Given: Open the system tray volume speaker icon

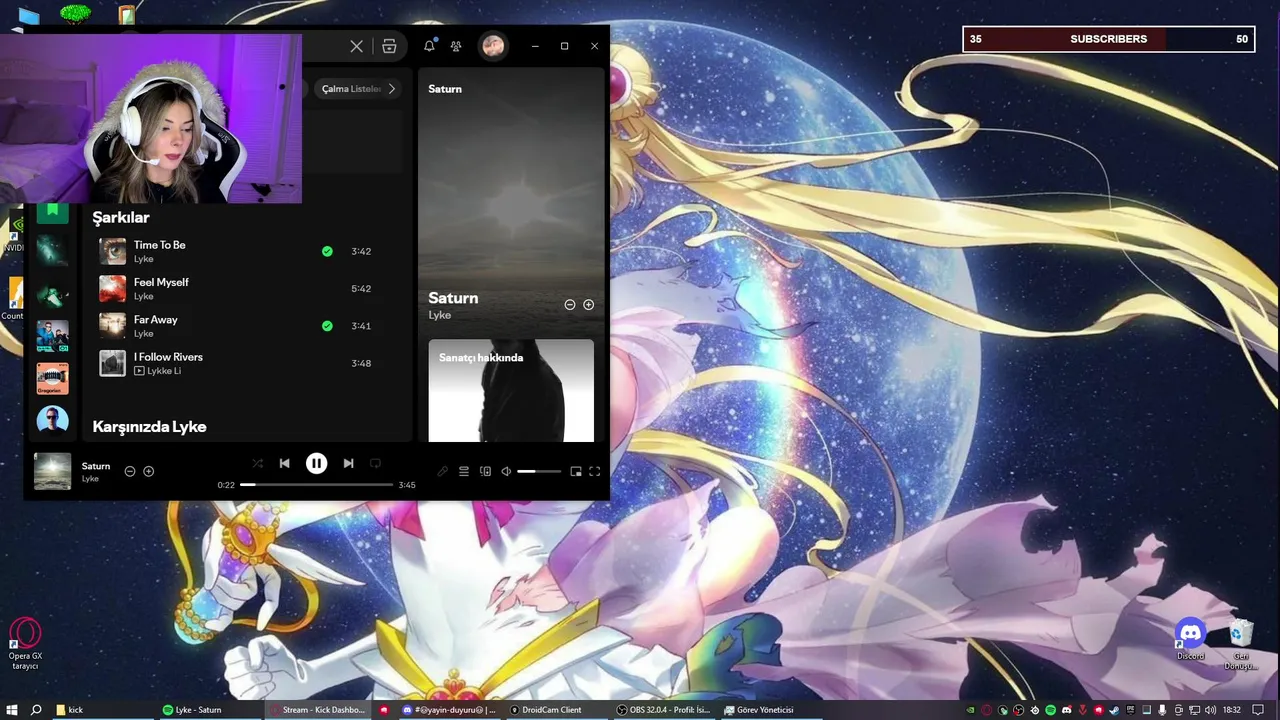Looking at the screenshot, I should 1210,710.
